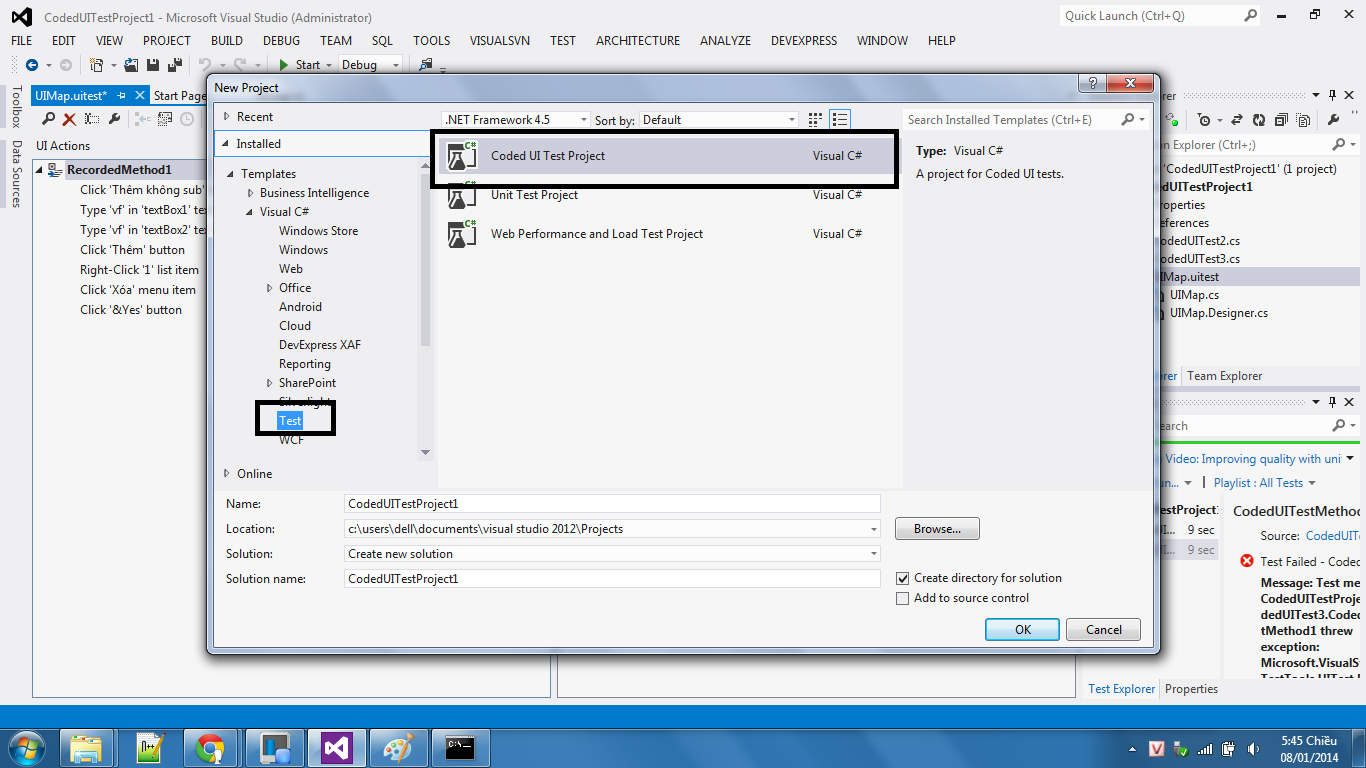1366x768 pixels.
Task: Expand the Online section
Action: tap(227, 474)
